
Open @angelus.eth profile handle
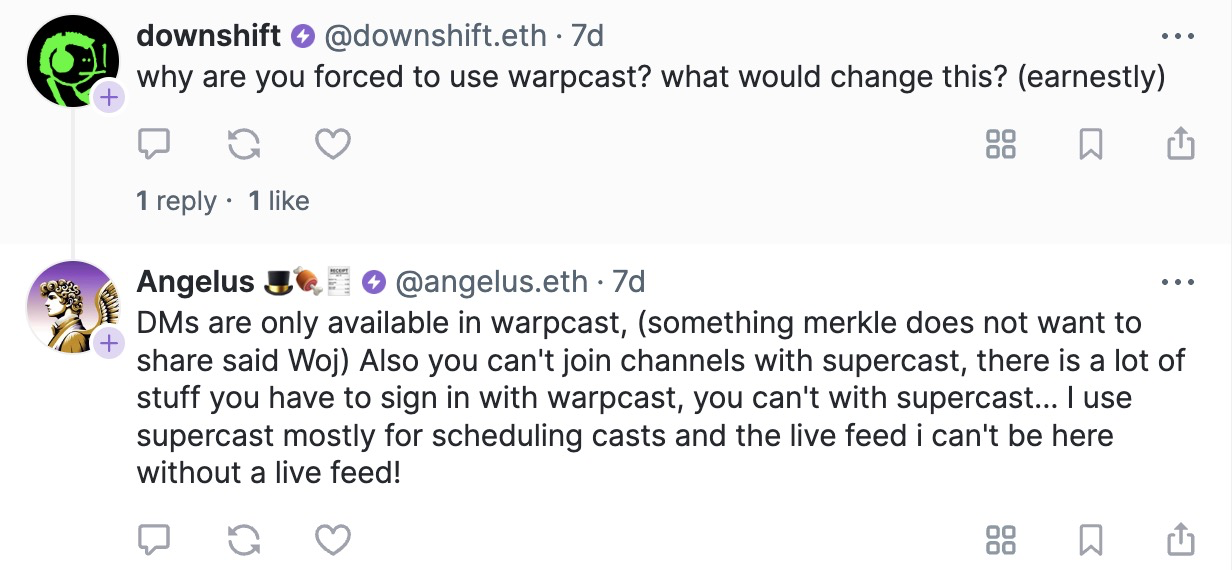click(492, 282)
